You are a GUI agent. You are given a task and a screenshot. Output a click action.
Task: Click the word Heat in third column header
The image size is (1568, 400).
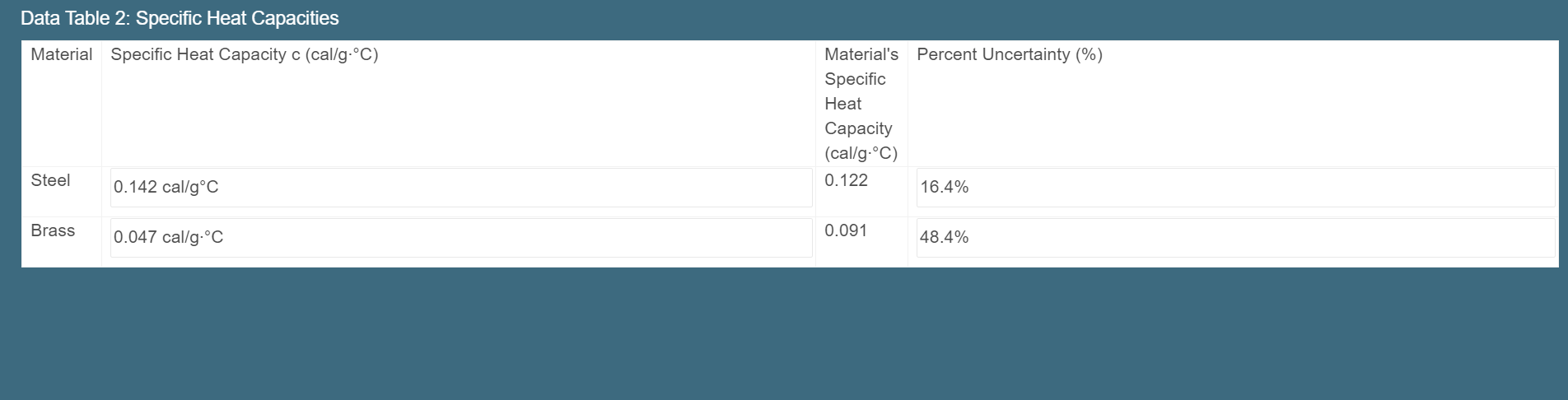[842, 104]
